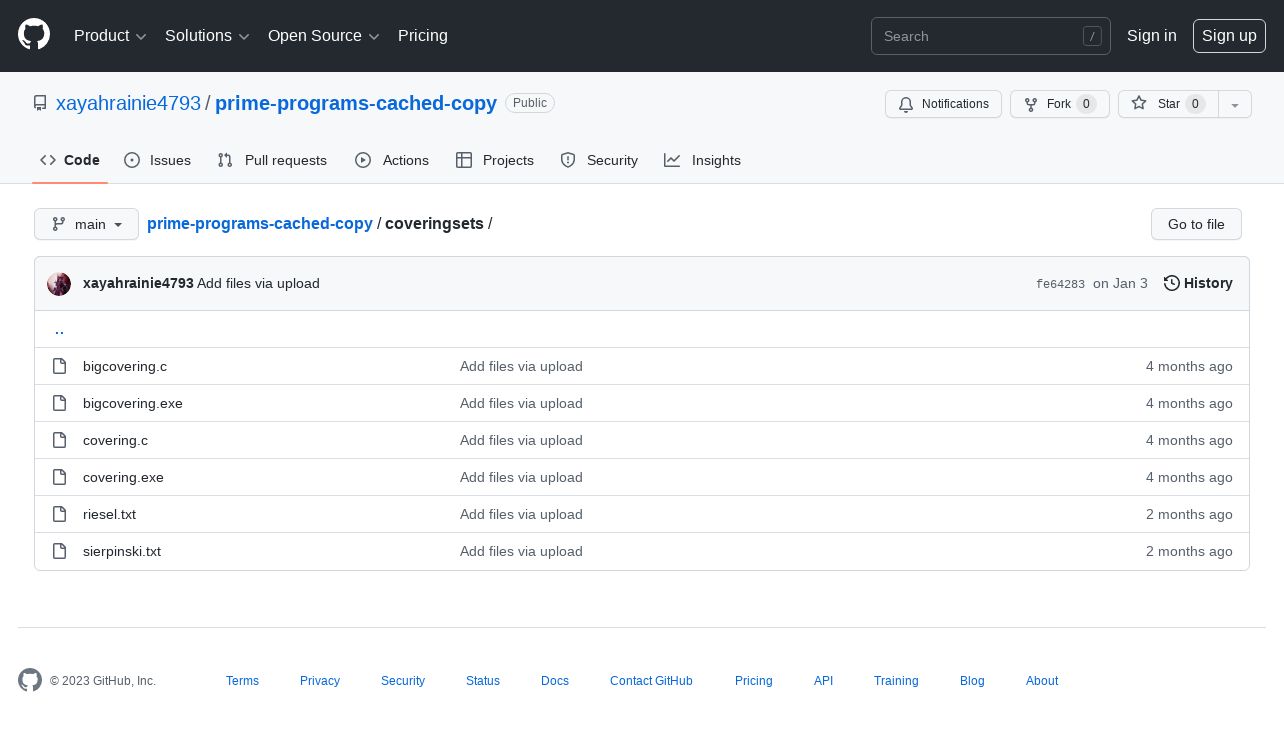
Task: Open bigcovering.exe file
Action: [133, 403]
